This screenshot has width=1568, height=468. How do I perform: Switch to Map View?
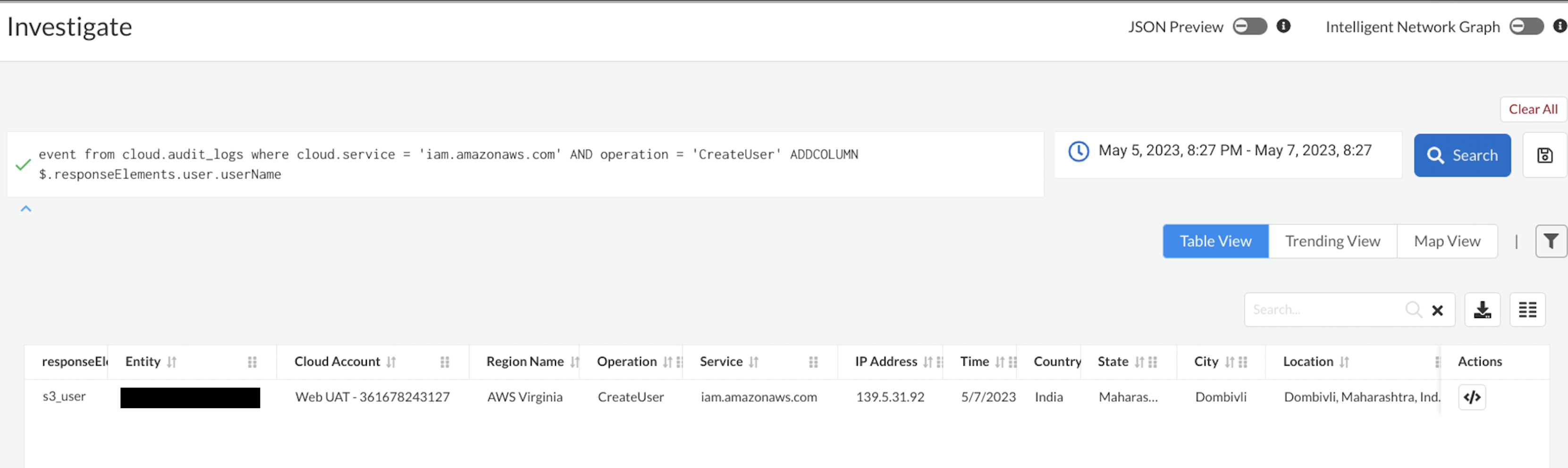[1447, 242]
